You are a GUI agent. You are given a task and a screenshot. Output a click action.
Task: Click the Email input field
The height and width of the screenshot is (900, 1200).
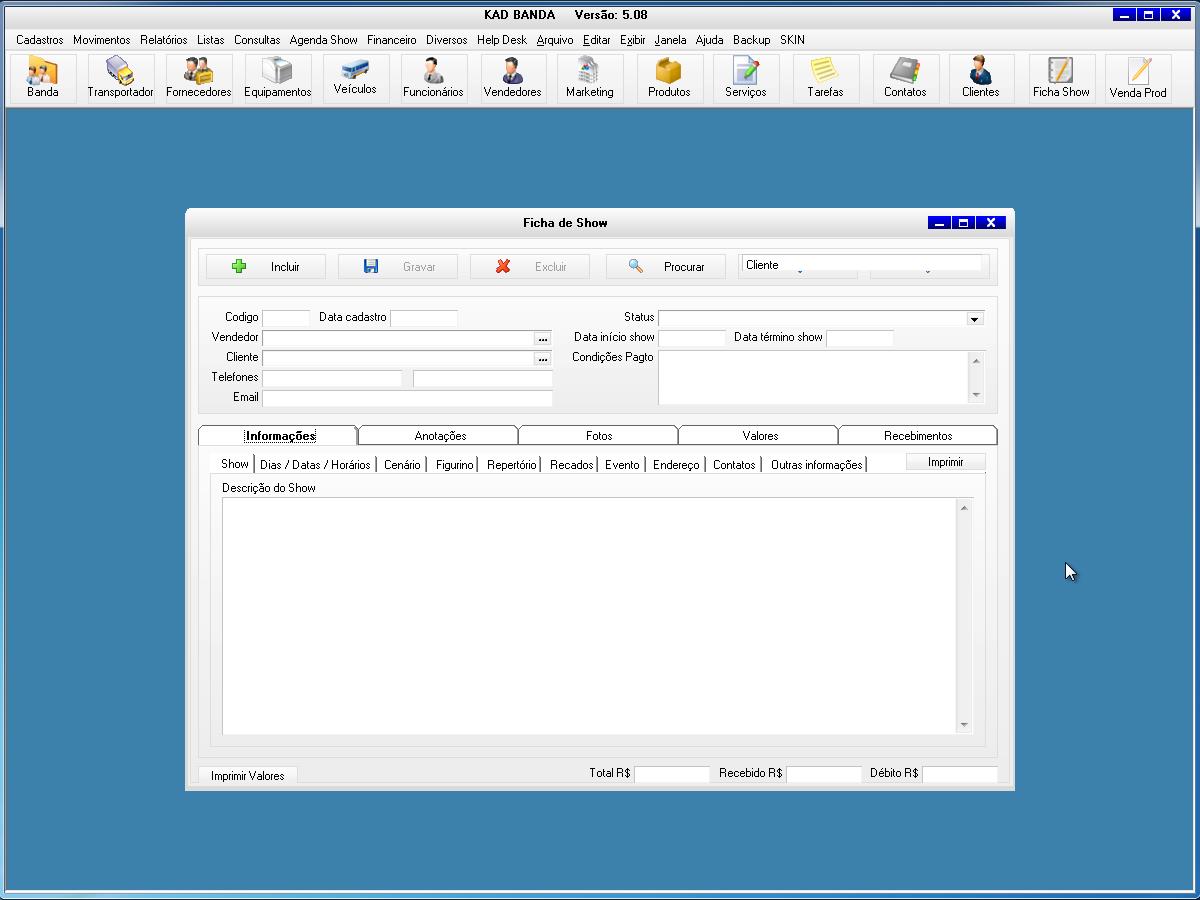point(407,398)
